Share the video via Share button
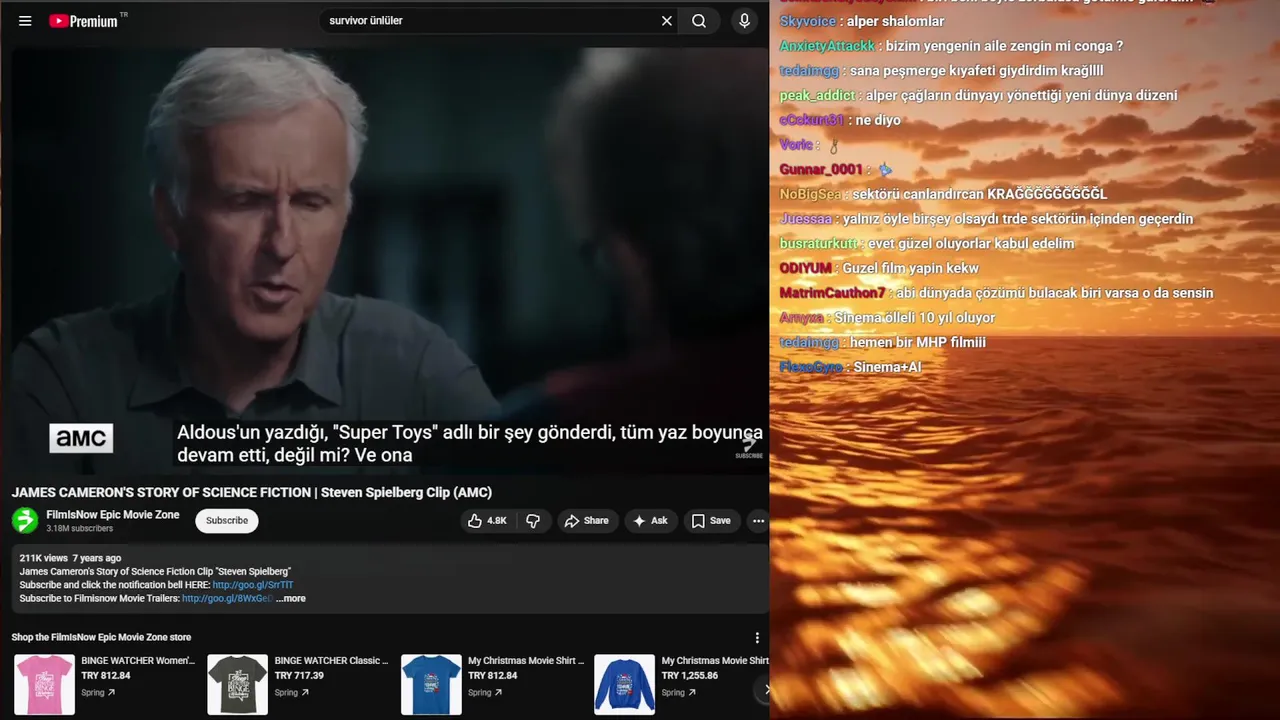Image resolution: width=1280 pixels, height=720 pixels. tap(587, 521)
